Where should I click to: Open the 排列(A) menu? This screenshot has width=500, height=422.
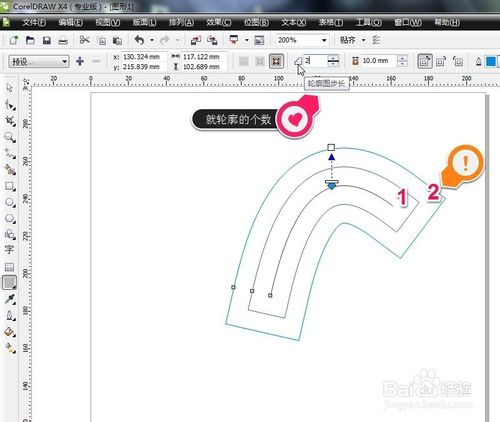tap(181, 23)
